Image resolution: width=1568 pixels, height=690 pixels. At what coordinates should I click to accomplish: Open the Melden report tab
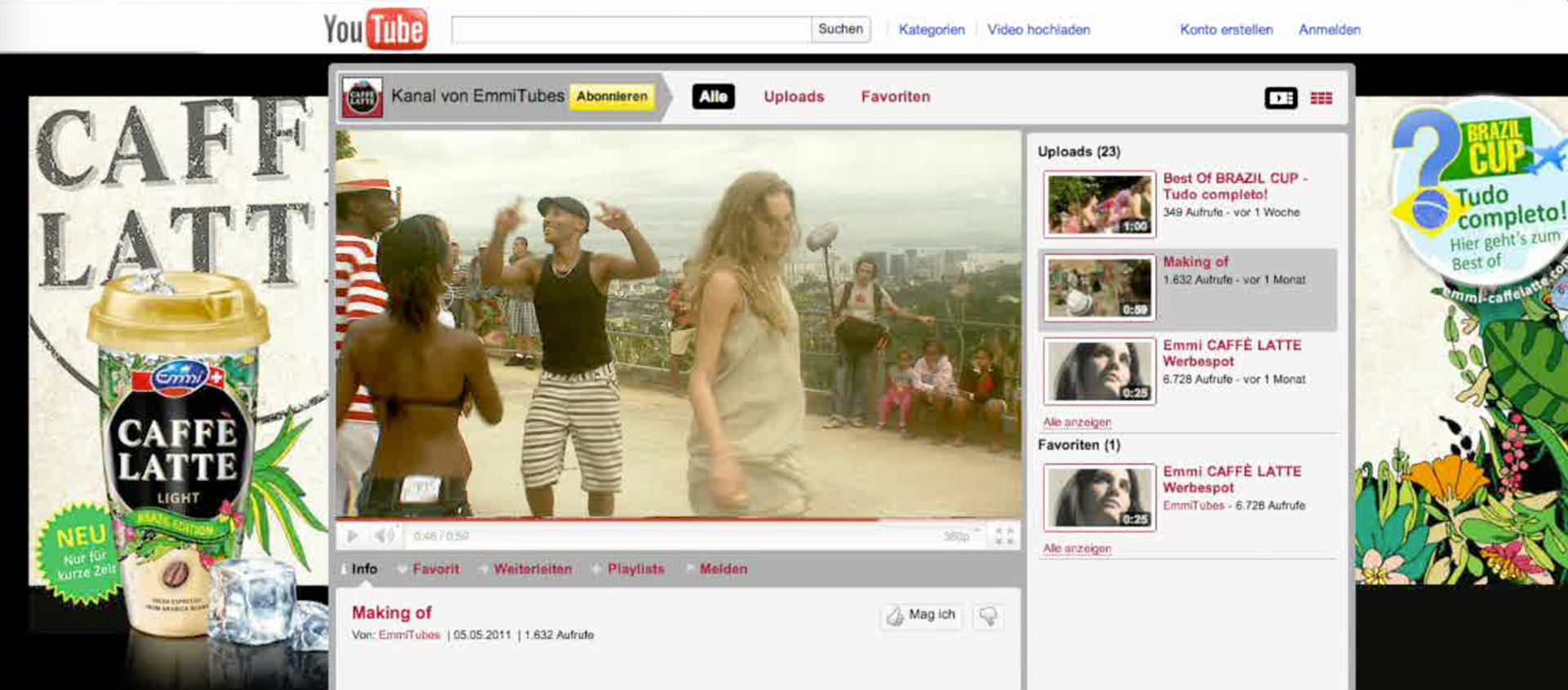[x=723, y=569]
